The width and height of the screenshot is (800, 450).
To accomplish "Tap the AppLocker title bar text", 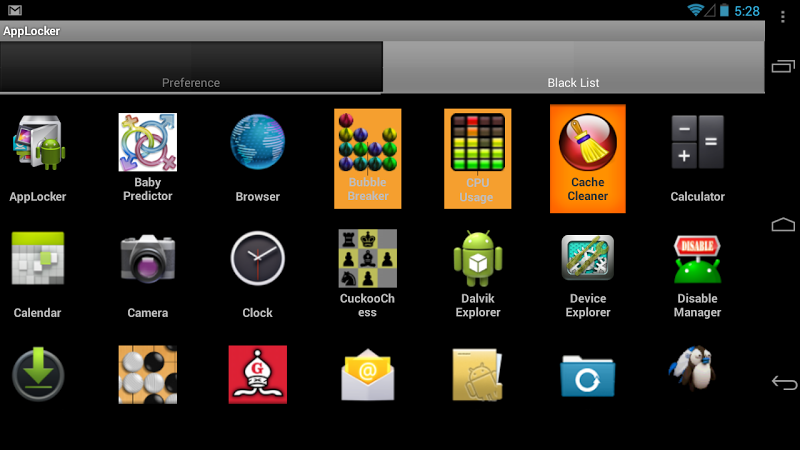I will click(32, 31).
